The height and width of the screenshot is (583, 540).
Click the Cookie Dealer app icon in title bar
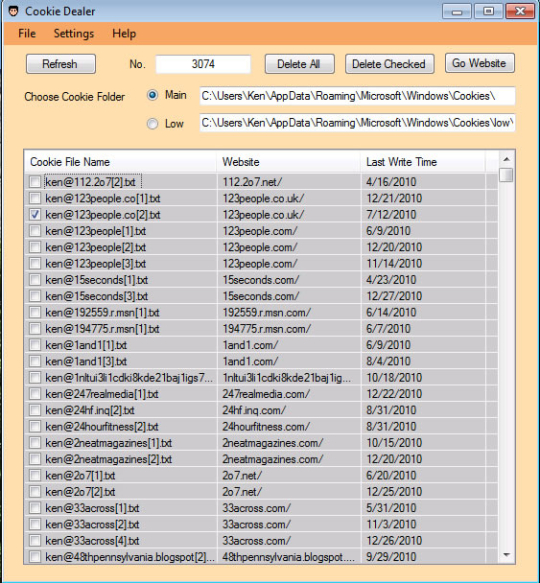[13, 11]
